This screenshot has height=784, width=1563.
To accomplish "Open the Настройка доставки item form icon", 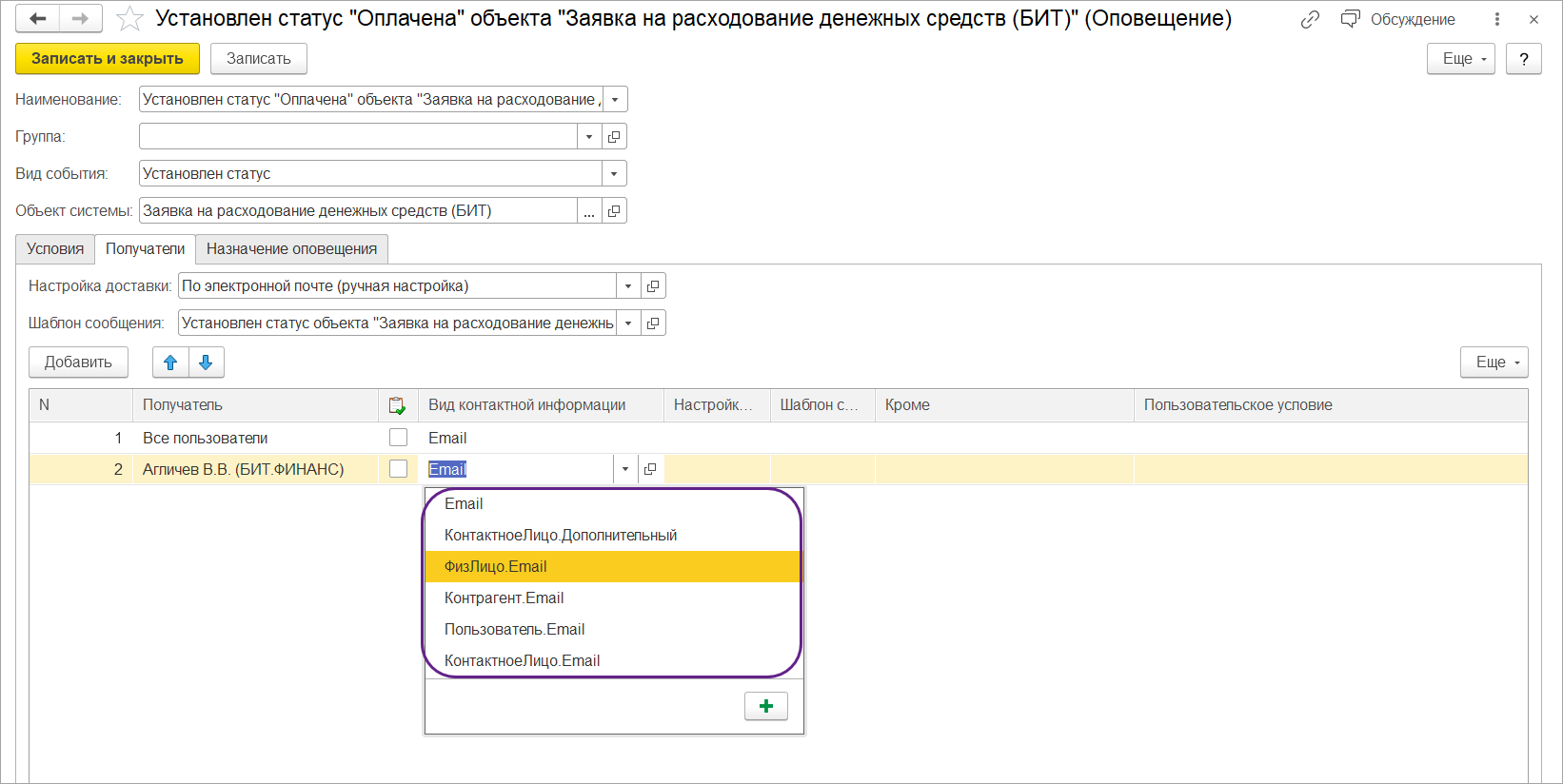I will click(653, 286).
